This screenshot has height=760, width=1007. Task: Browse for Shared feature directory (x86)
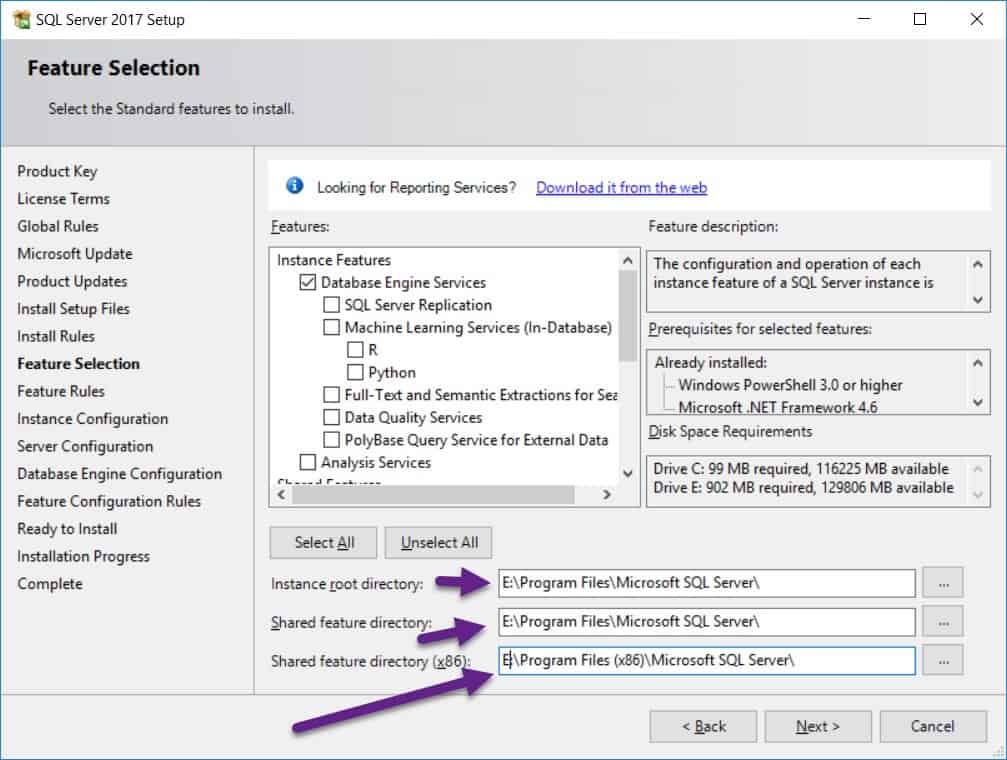pos(943,660)
